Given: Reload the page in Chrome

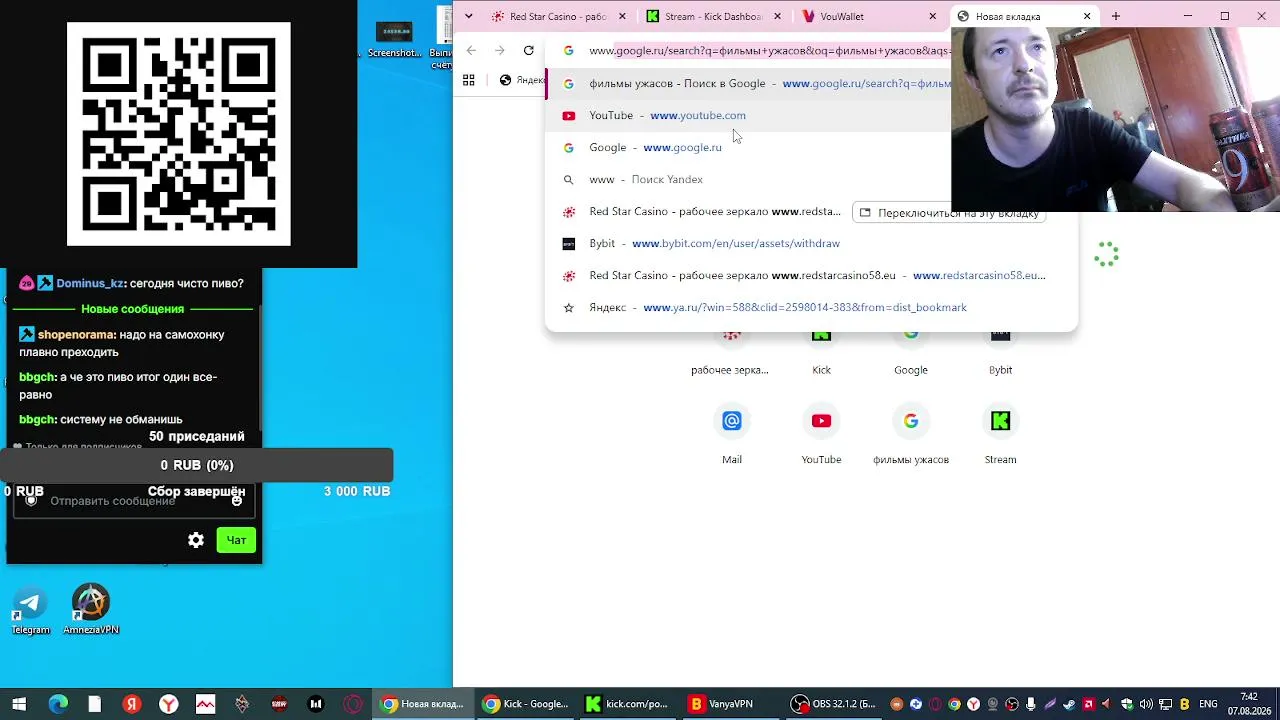Looking at the screenshot, I should point(528,50).
